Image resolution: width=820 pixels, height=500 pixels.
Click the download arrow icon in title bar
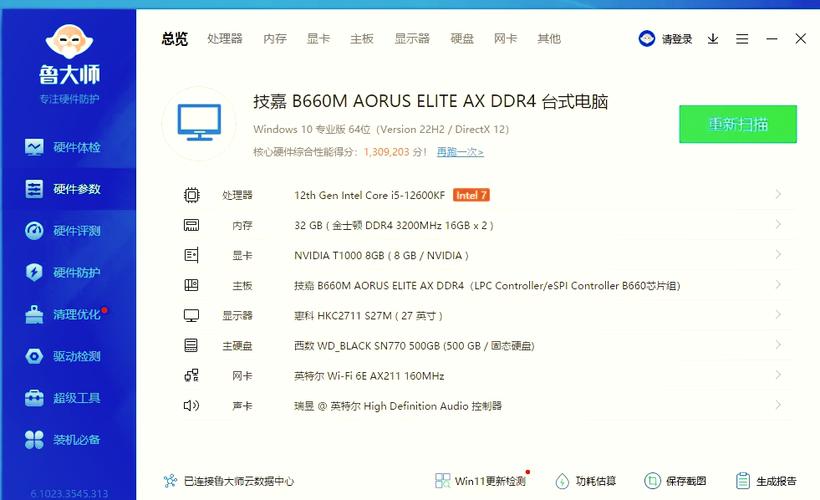coord(713,39)
